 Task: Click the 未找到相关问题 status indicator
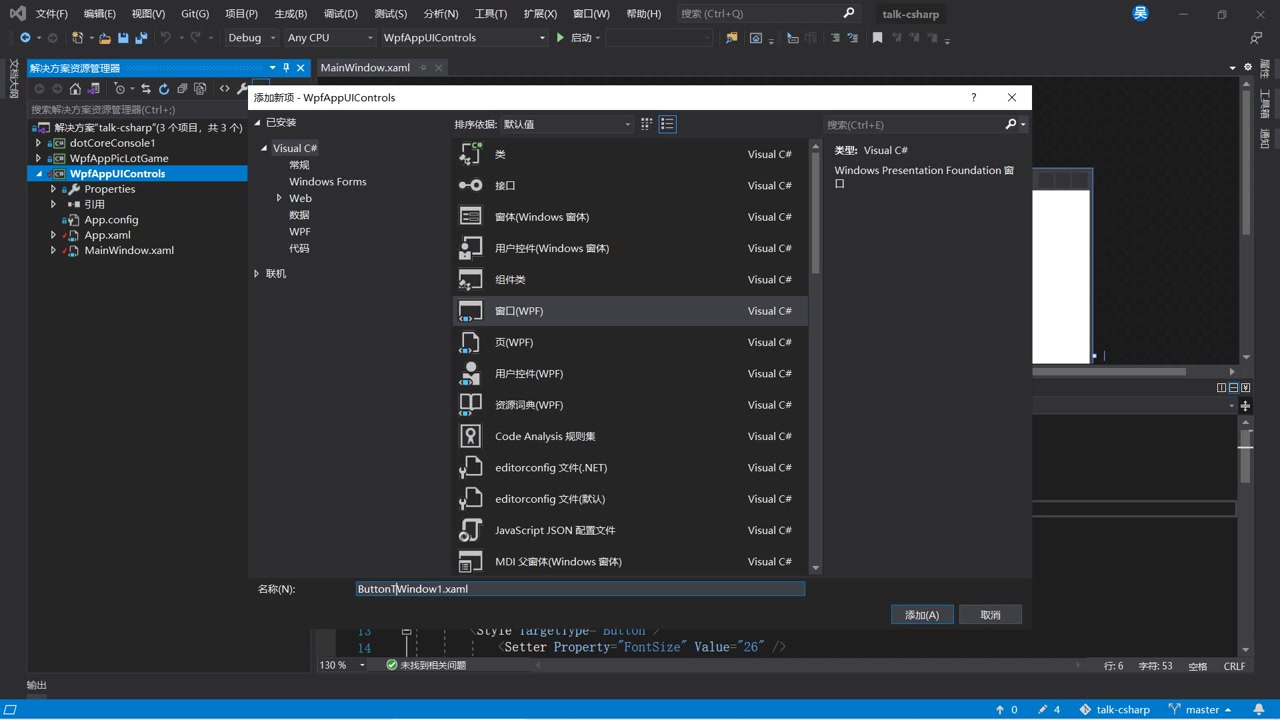point(426,665)
